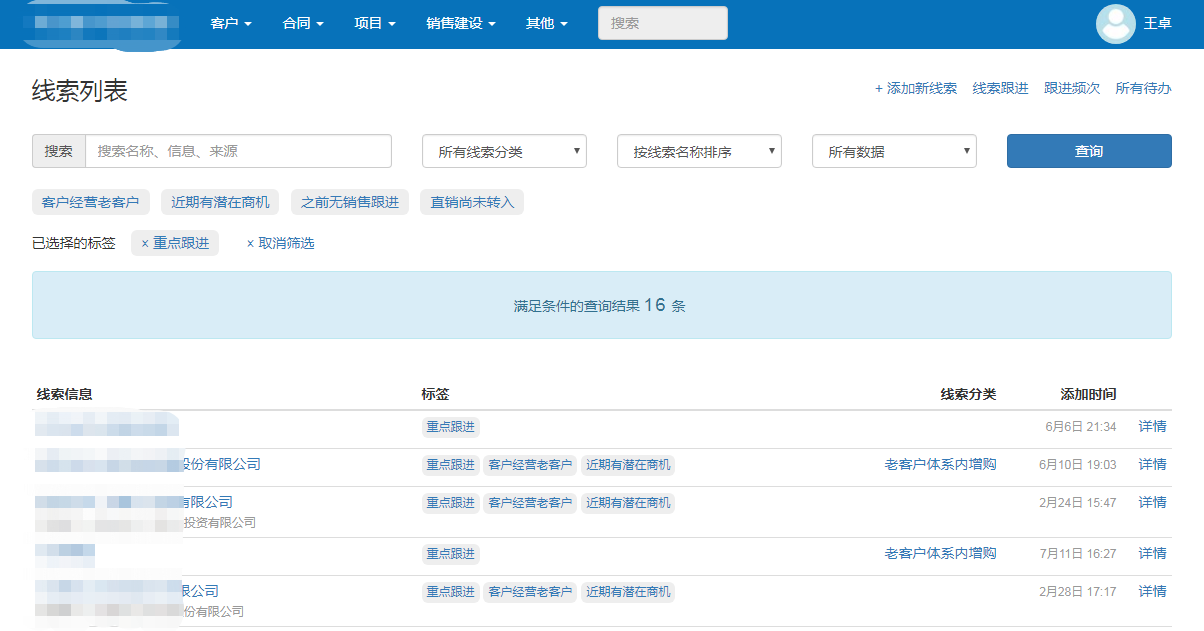This screenshot has height=631, width=1204.
Task: Click 取消筛选 to clear filters
Action: pyautogui.click(x=281, y=243)
